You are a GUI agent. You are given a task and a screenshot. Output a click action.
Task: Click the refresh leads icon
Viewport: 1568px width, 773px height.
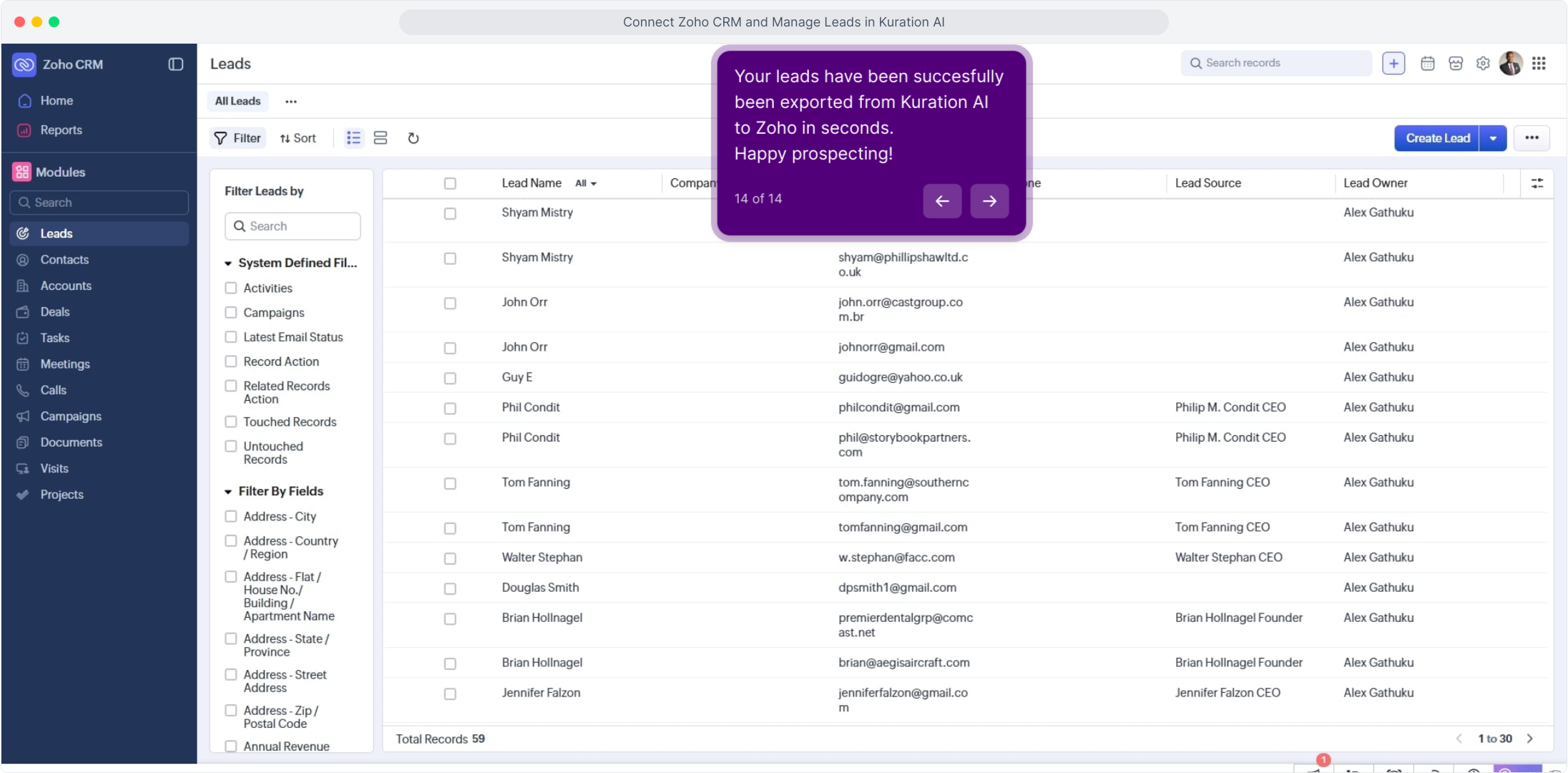(413, 138)
